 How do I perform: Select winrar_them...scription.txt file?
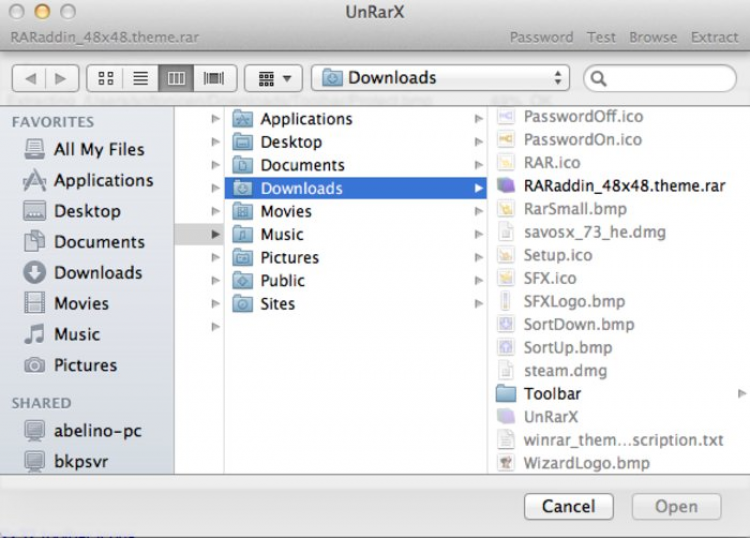[x=610, y=440]
